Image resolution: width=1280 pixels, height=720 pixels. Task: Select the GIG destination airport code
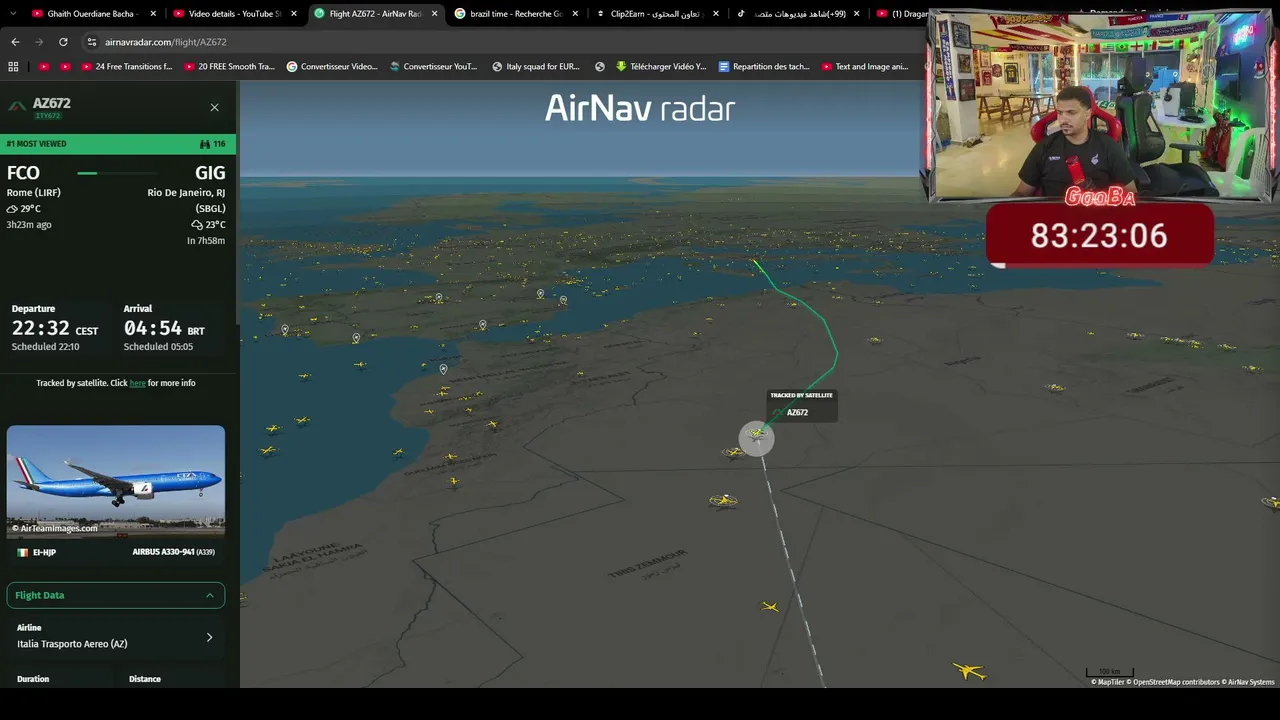pos(210,173)
